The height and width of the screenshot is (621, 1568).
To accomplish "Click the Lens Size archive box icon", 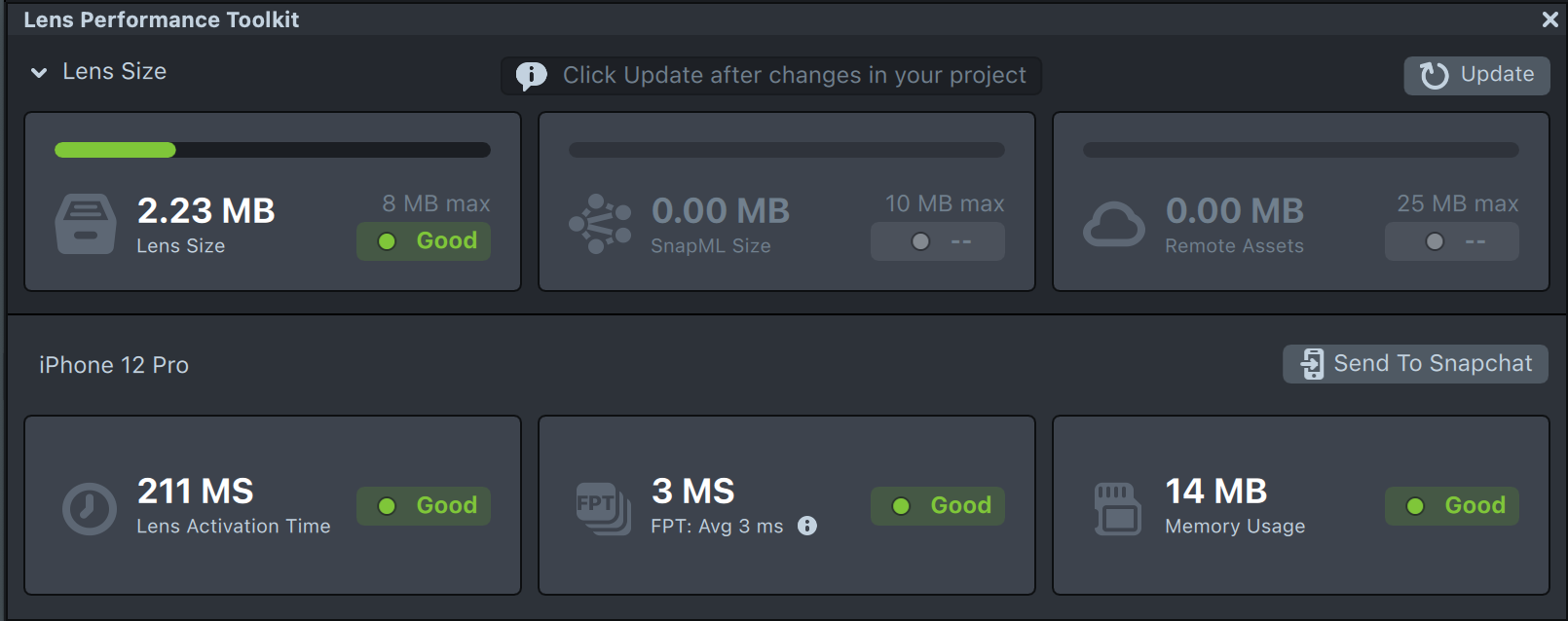I will (x=86, y=225).
